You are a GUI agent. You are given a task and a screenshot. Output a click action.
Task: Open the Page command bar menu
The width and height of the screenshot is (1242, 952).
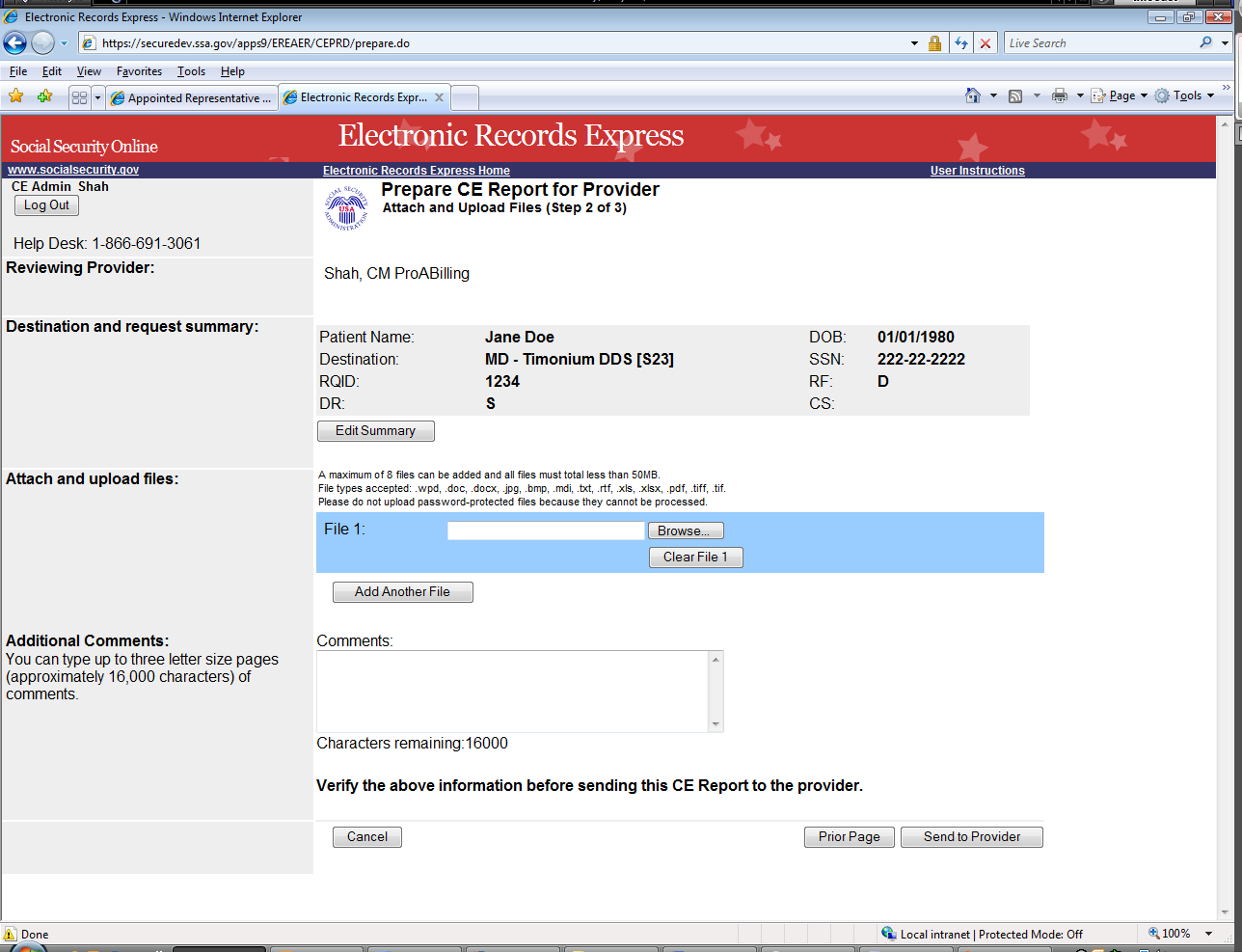1119,95
